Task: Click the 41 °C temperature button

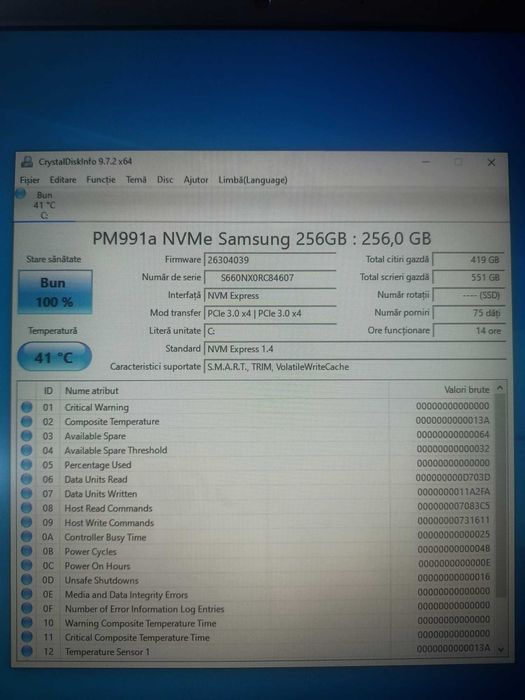Action: pyautogui.click(x=54, y=357)
